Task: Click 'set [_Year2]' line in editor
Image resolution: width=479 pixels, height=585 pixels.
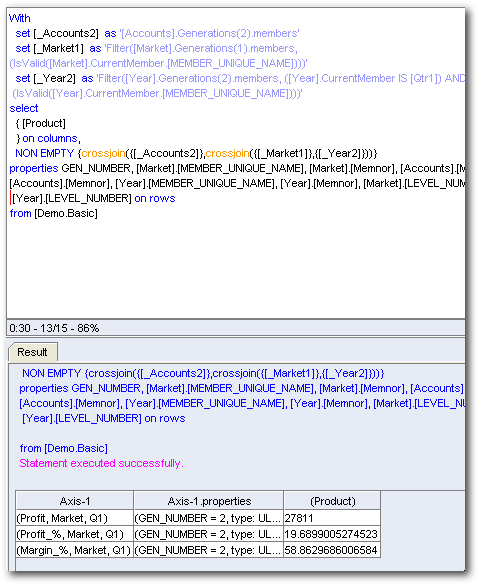Action: 240,78
